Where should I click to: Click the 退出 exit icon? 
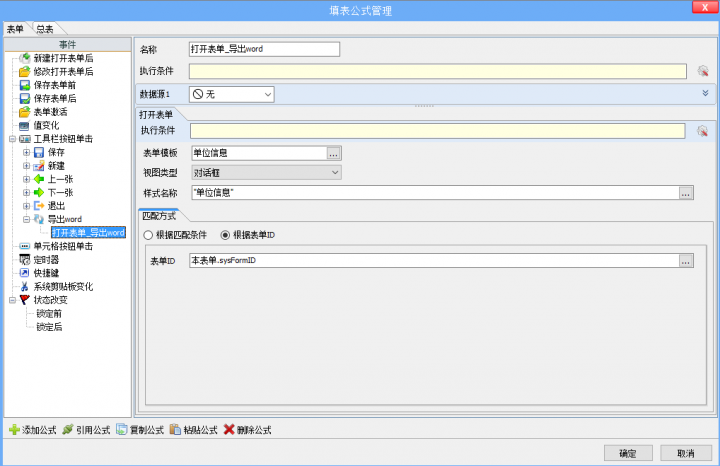[39, 206]
